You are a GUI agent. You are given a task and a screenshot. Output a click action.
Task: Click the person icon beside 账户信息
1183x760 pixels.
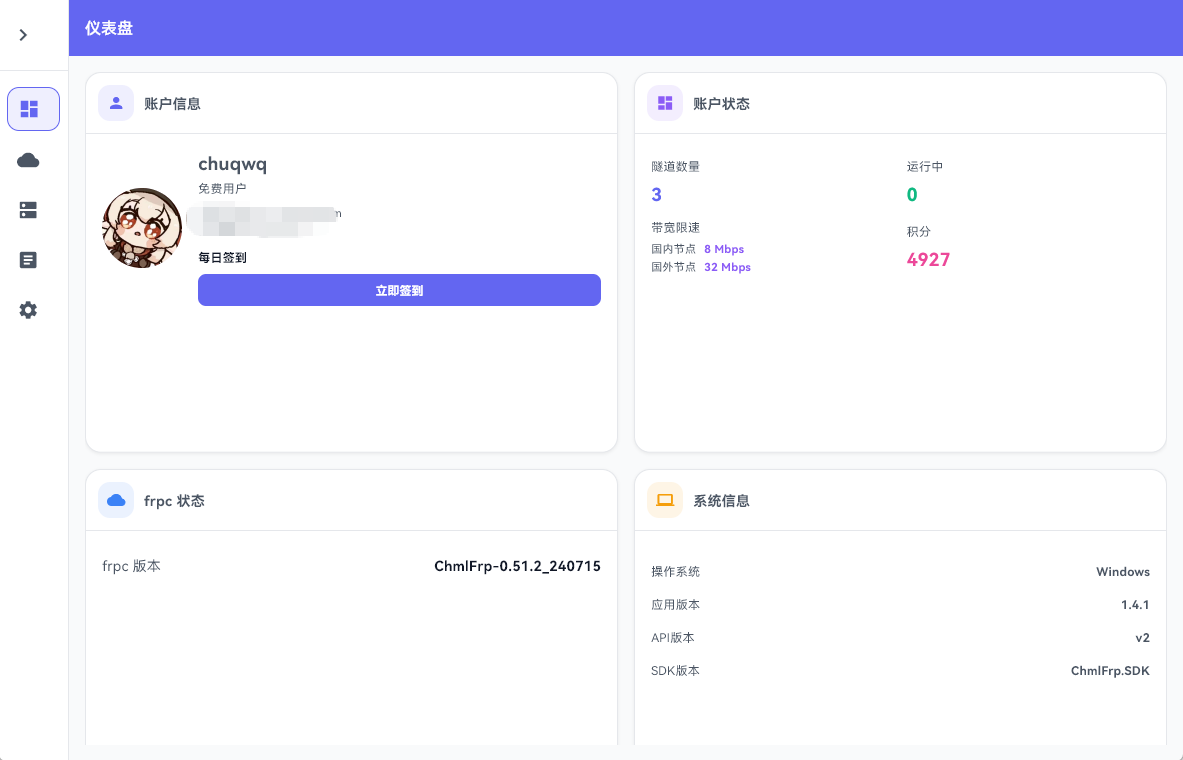click(116, 103)
